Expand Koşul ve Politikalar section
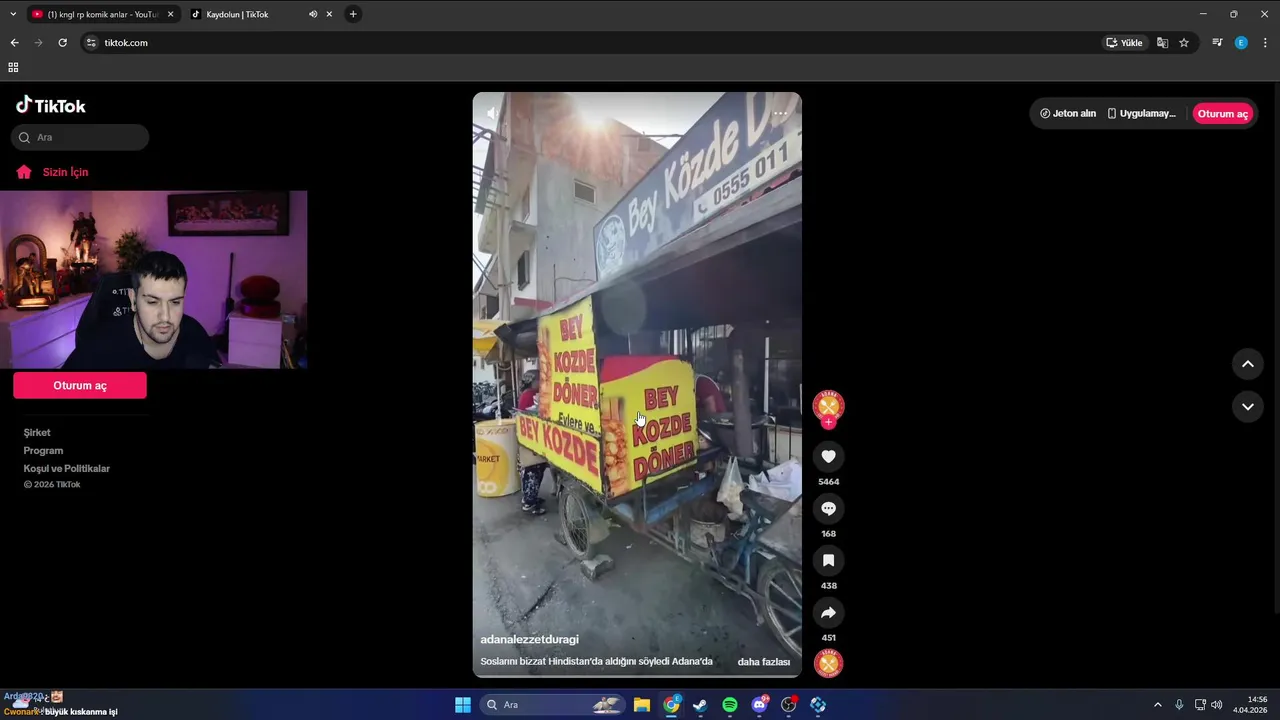 tap(67, 468)
